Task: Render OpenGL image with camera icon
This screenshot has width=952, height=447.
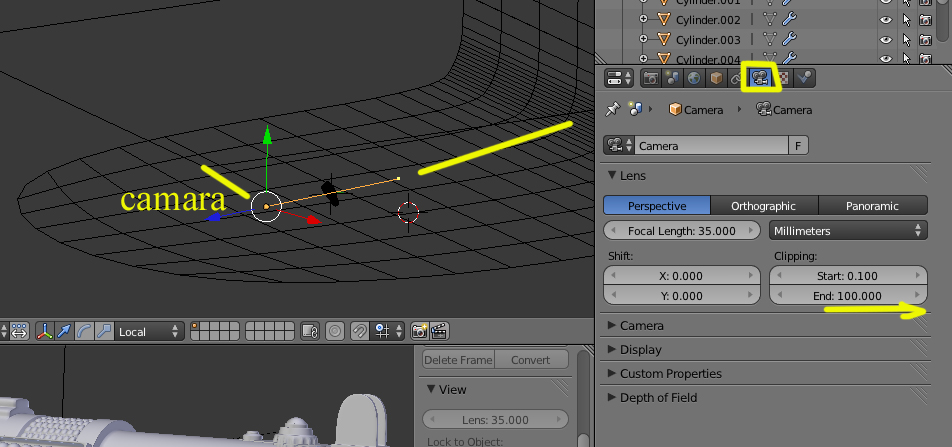Action: (x=420, y=332)
